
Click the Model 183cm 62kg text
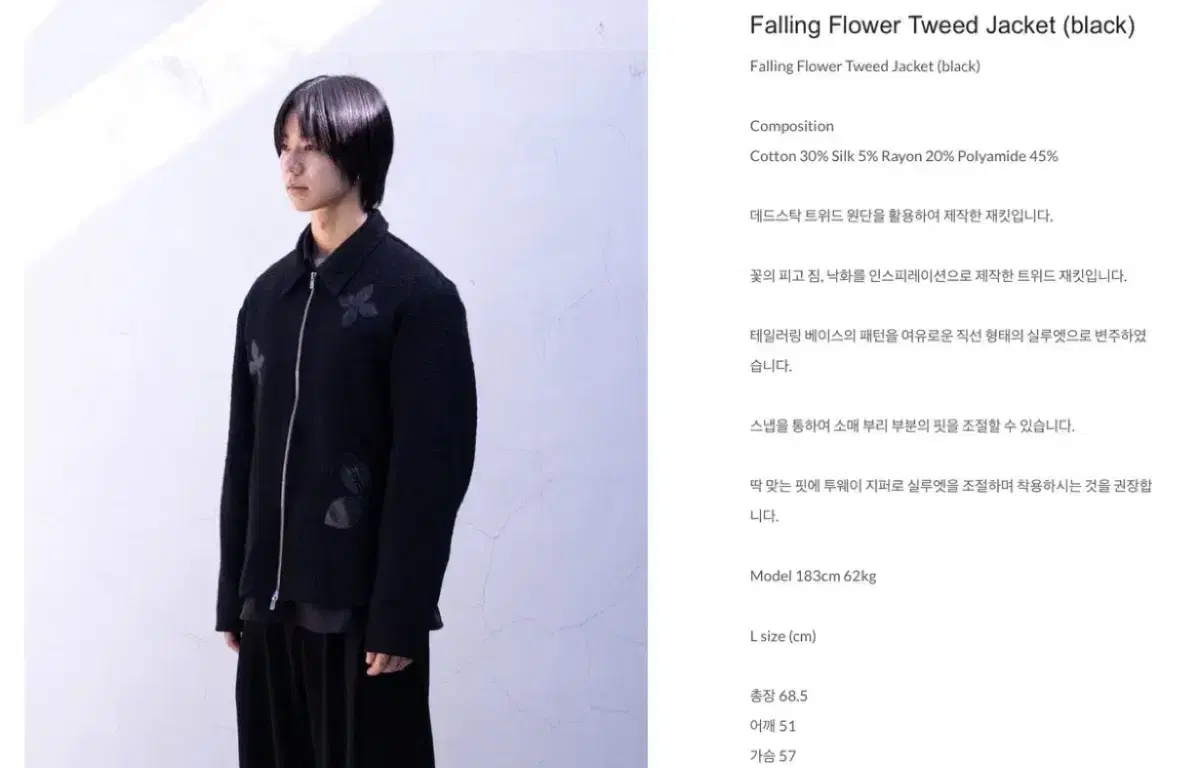[x=813, y=576]
